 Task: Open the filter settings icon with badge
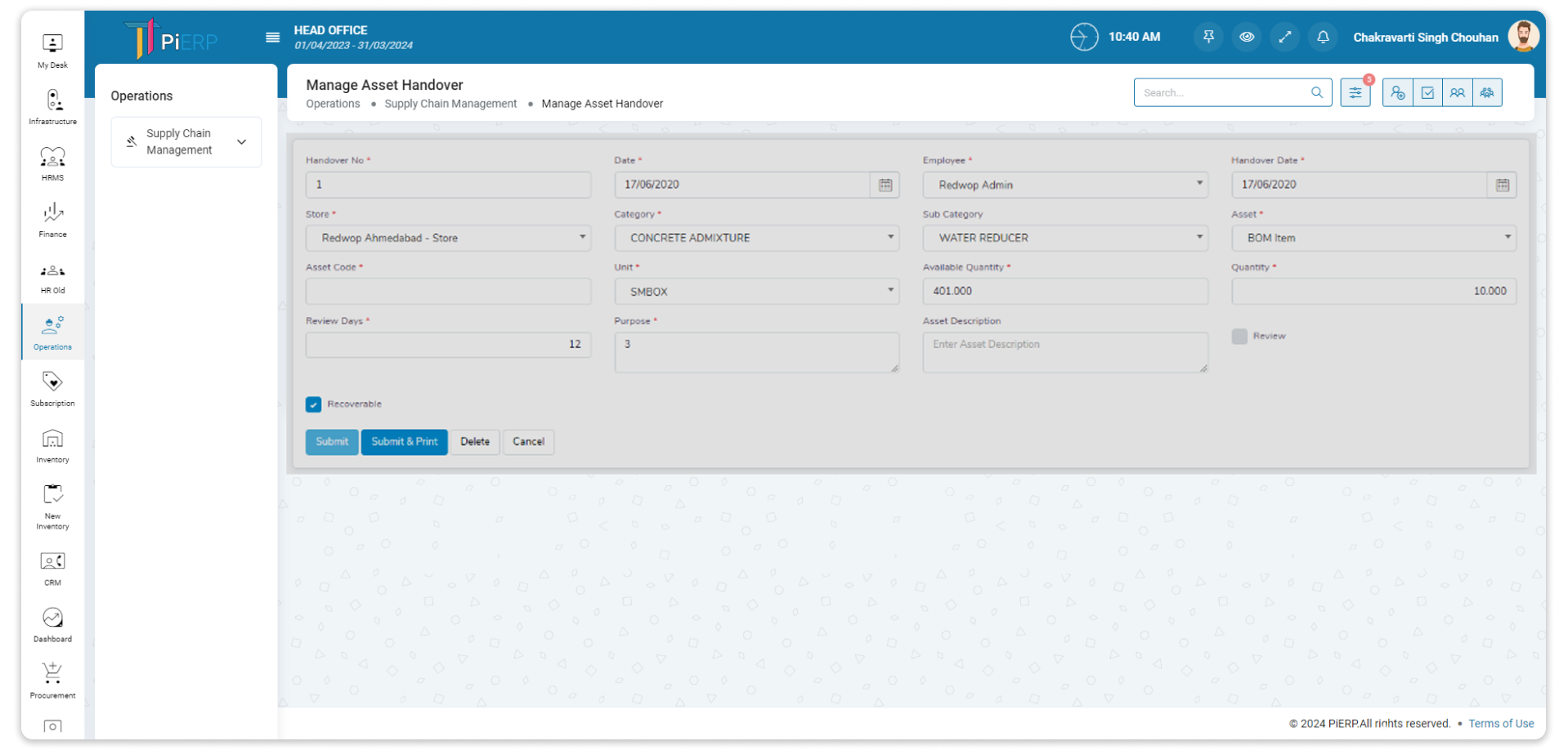(1355, 93)
